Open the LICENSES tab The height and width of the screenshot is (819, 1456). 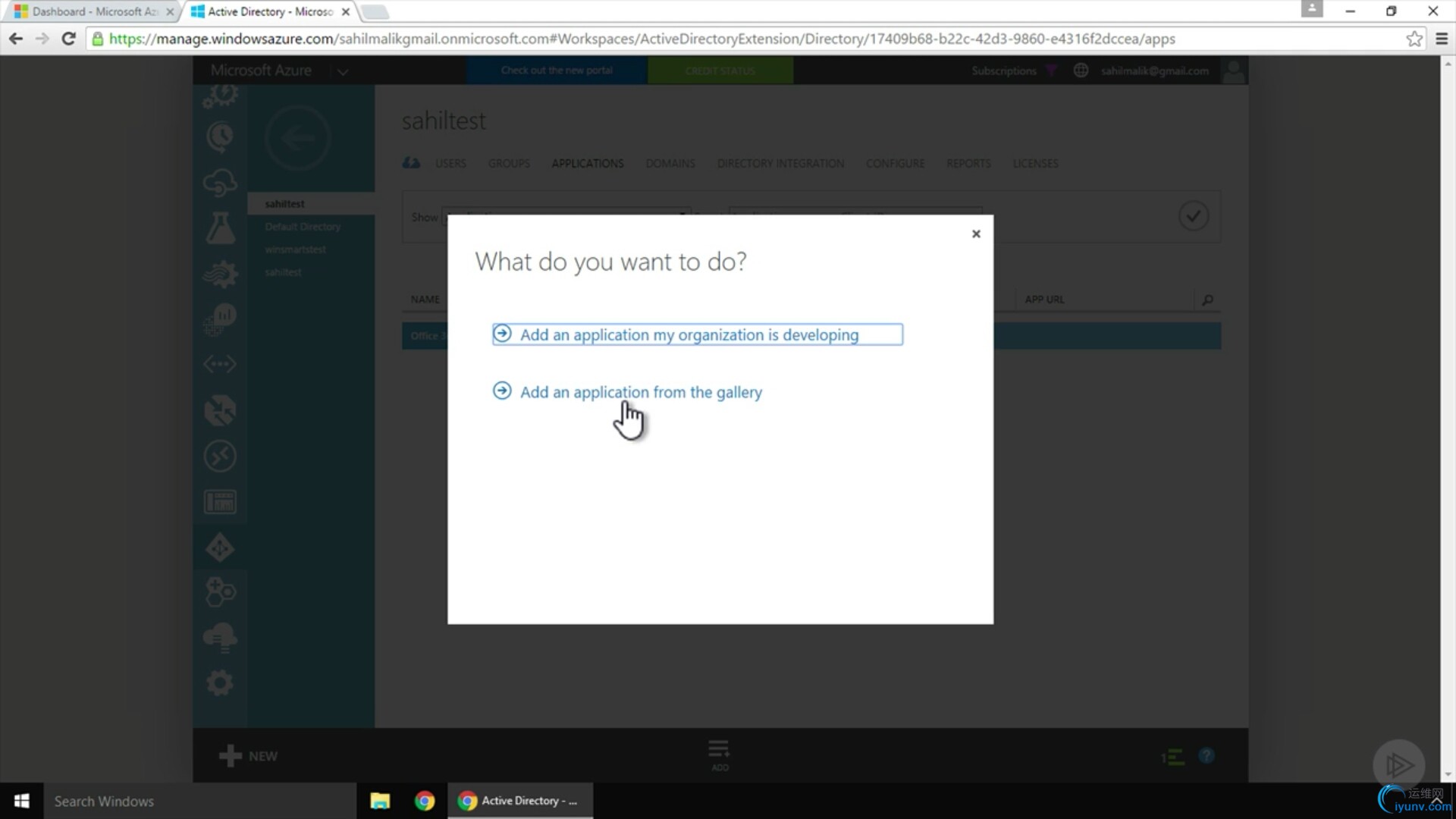(x=1035, y=163)
